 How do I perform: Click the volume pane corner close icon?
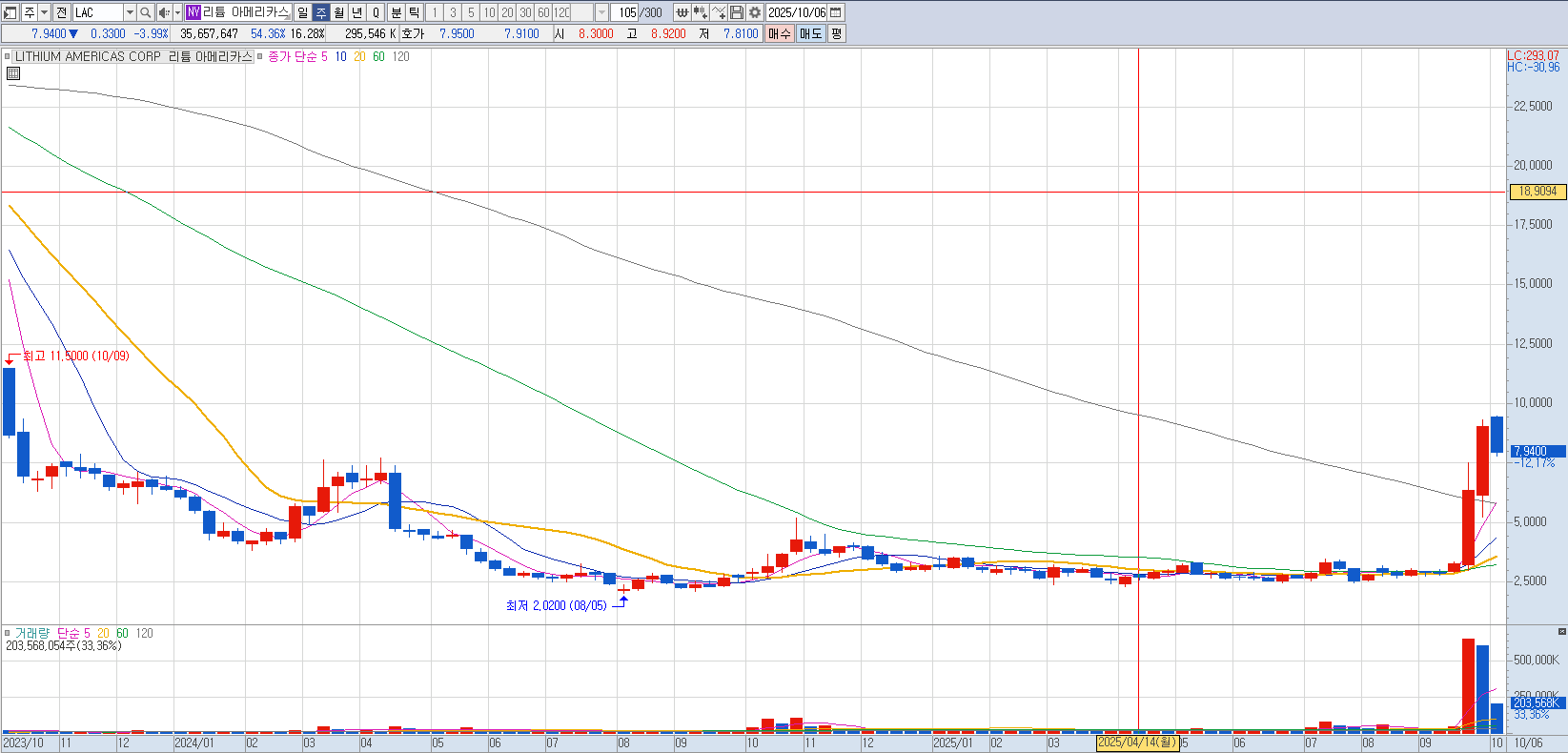(x=1561, y=631)
